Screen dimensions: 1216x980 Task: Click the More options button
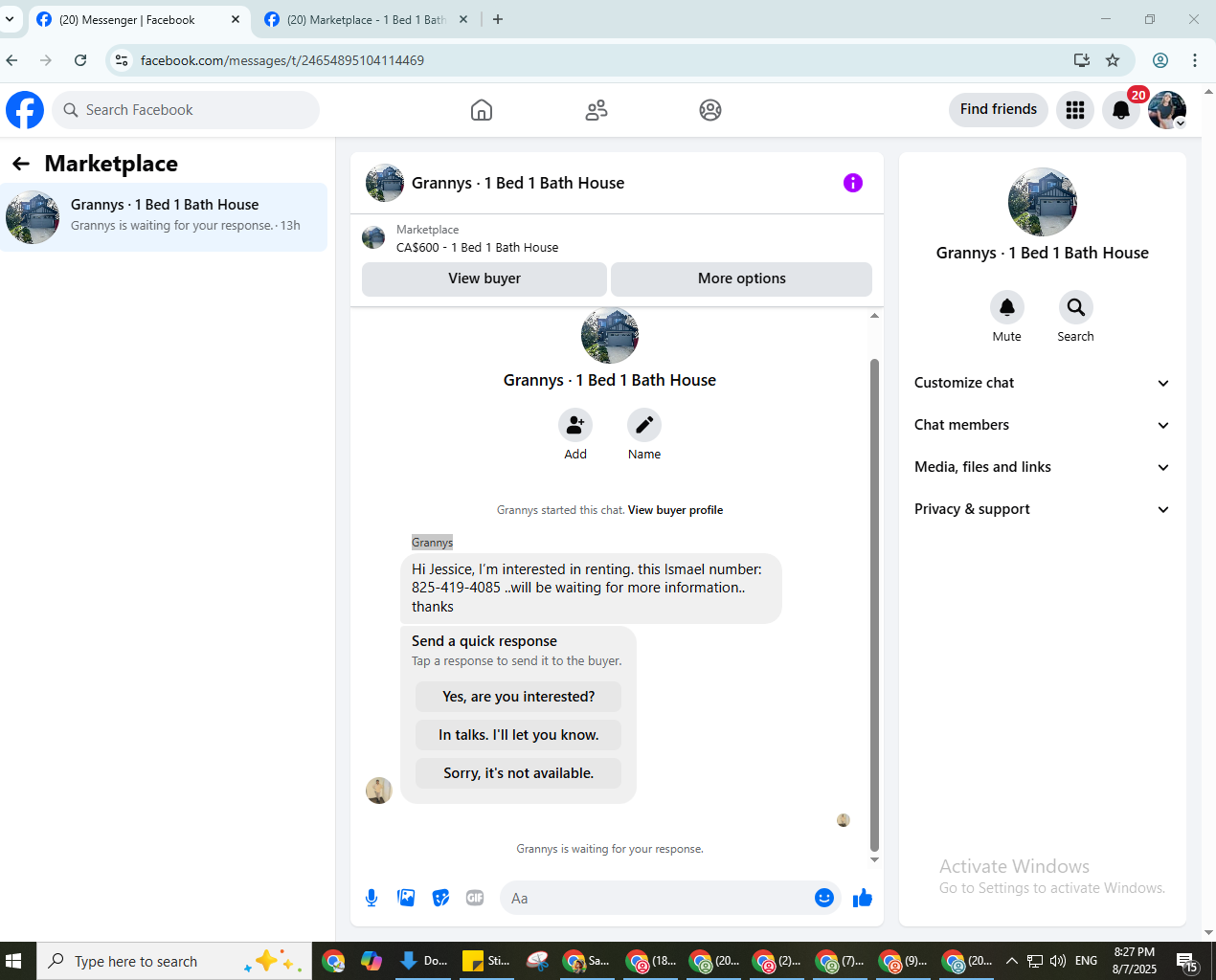point(741,278)
